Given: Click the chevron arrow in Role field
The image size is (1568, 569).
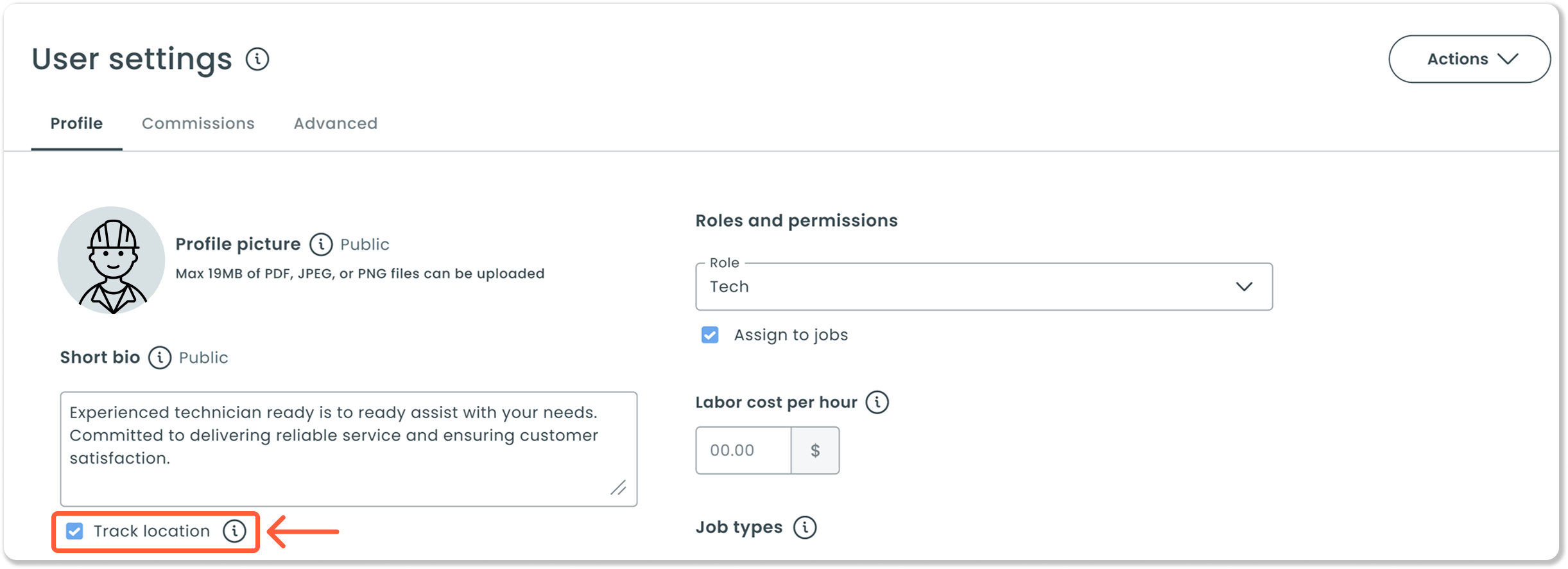Looking at the screenshot, I should [x=1245, y=286].
